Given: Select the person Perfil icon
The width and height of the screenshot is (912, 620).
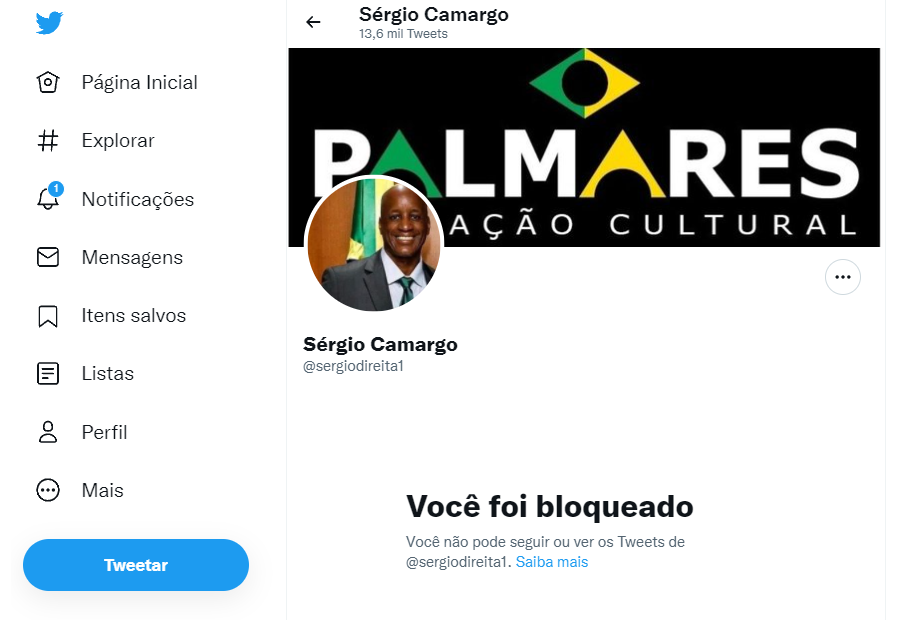Looking at the screenshot, I should (48, 432).
